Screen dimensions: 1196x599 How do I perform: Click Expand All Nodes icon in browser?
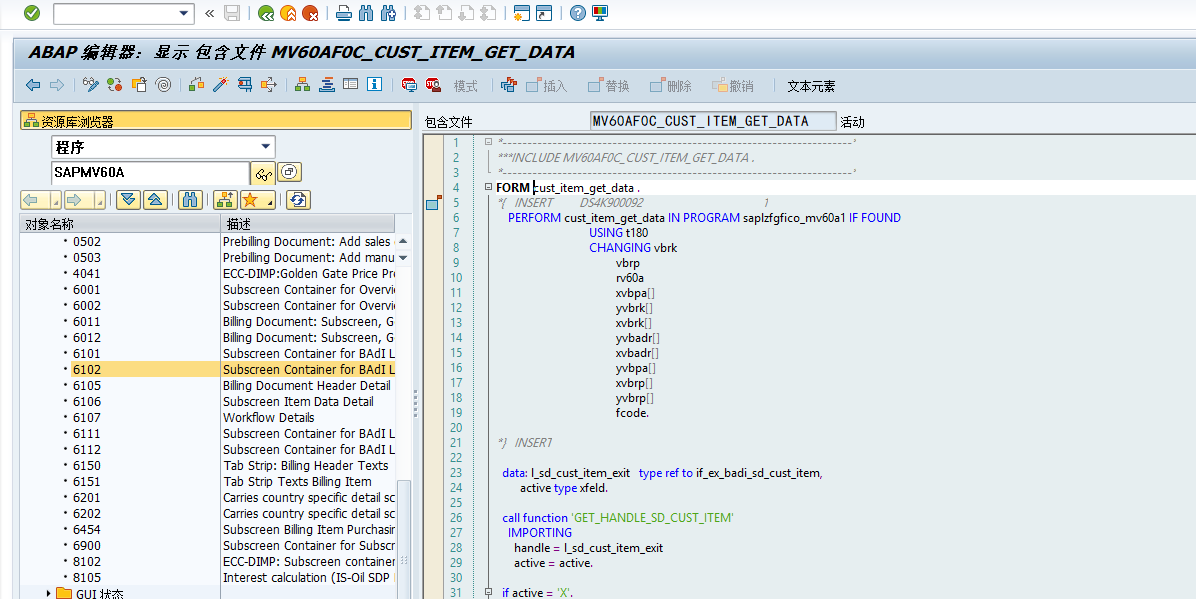(x=128, y=200)
